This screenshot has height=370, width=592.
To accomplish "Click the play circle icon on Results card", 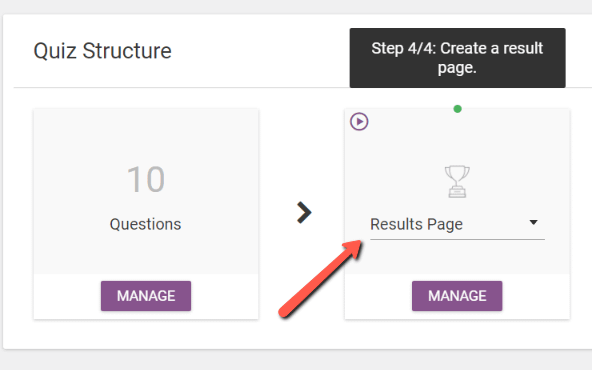I will pos(359,122).
